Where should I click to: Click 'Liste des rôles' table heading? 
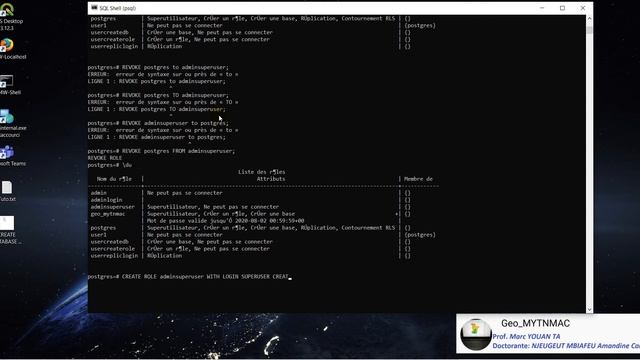tap(262, 172)
